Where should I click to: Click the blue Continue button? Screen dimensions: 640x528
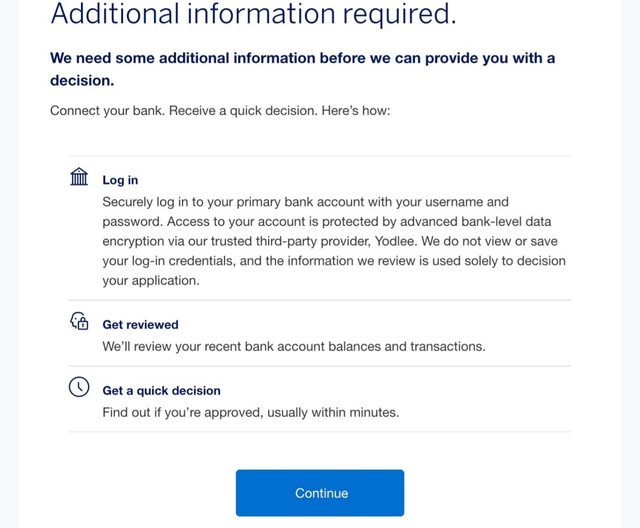click(320, 493)
